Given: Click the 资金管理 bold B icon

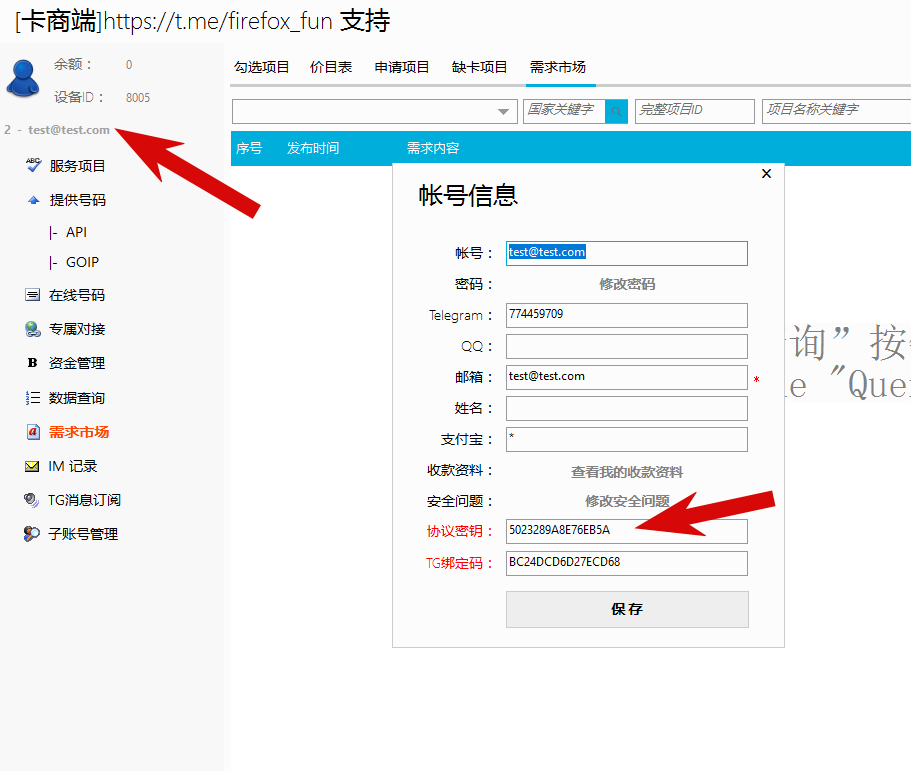Looking at the screenshot, I should (x=33, y=363).
